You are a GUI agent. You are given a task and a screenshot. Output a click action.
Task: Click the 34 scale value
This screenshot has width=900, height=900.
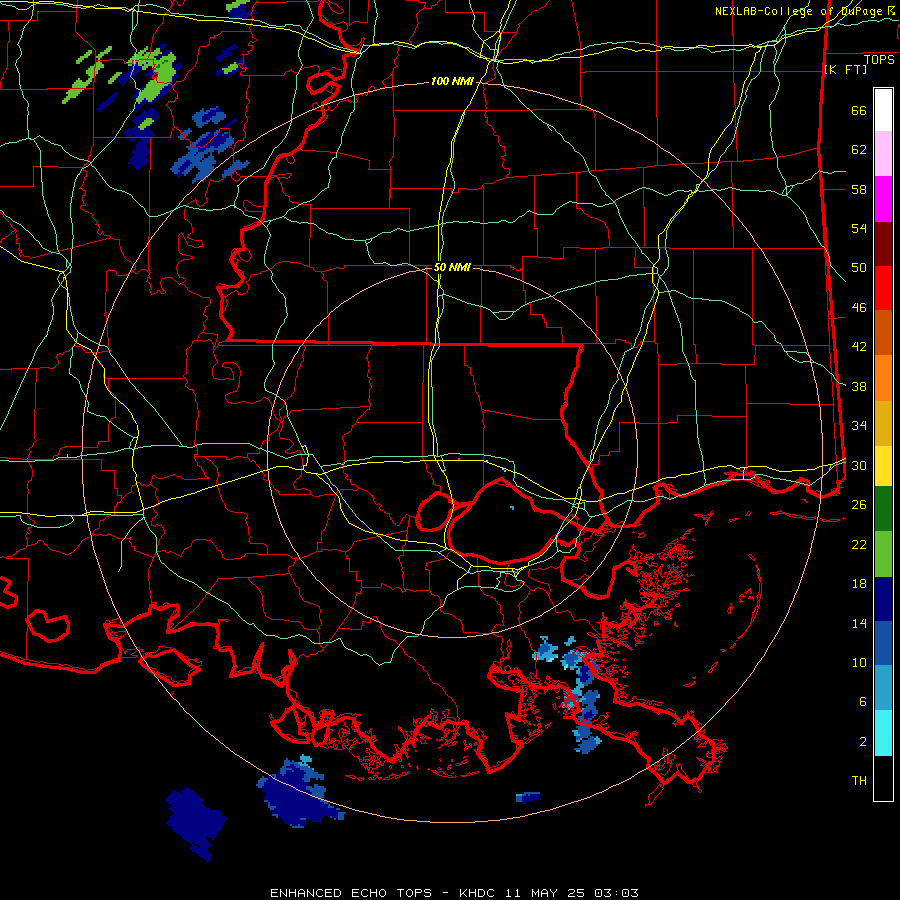point(859,426)
